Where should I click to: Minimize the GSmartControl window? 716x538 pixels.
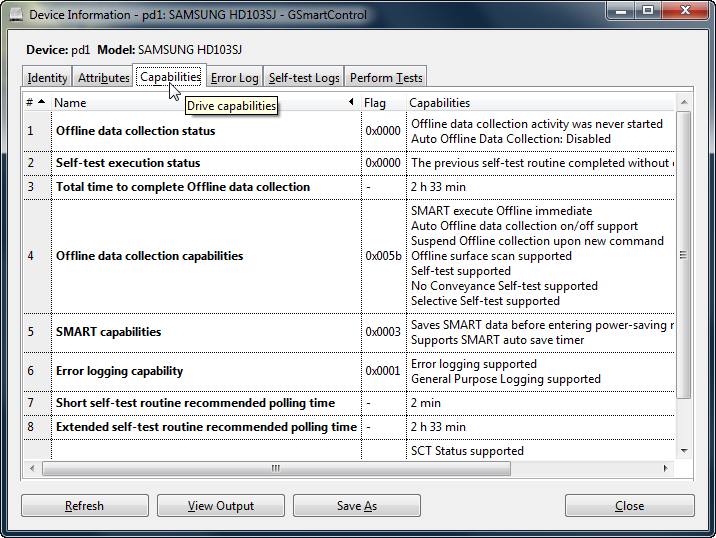621,11
